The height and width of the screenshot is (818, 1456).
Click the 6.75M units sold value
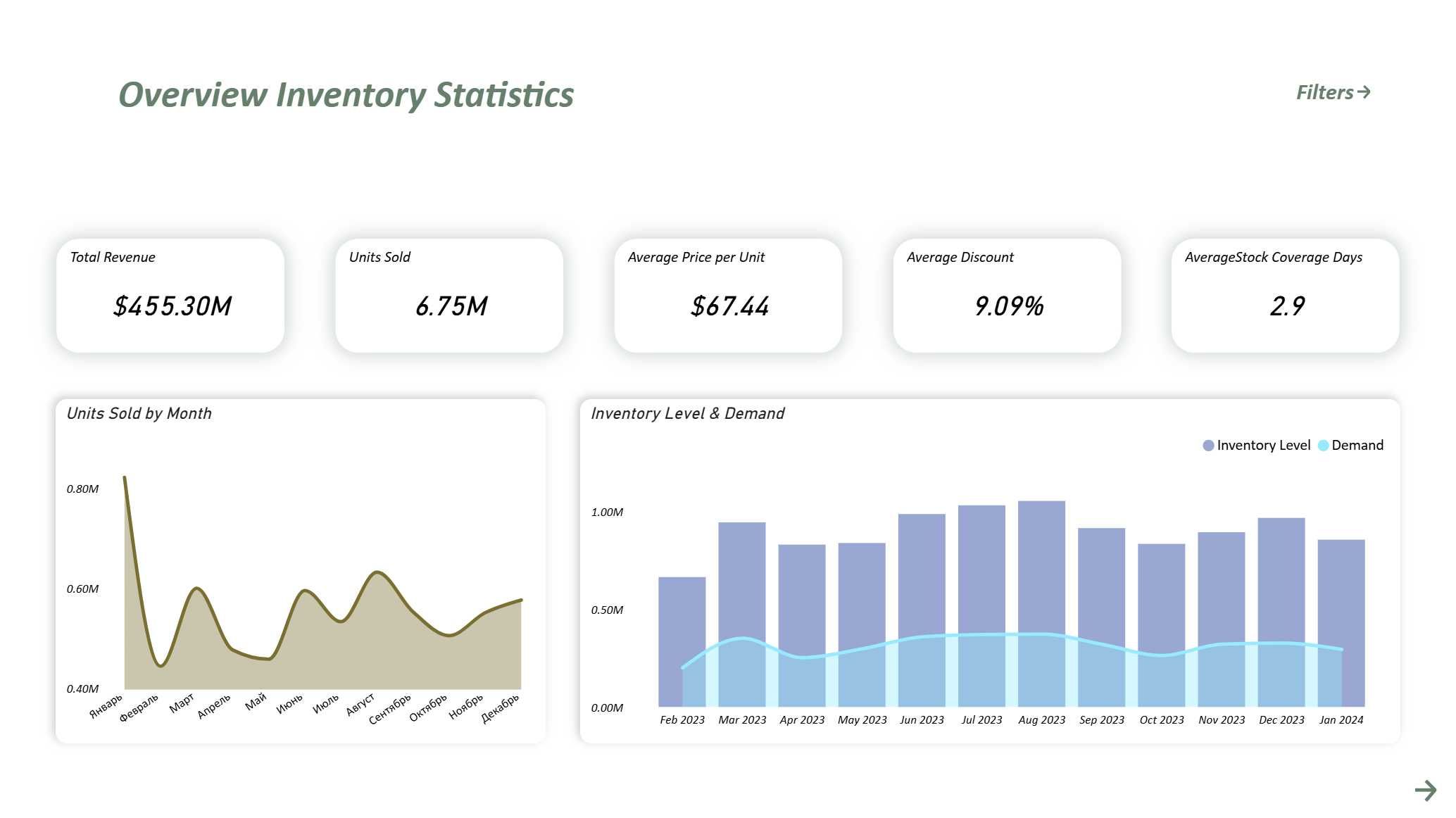[x=451, y=306]
